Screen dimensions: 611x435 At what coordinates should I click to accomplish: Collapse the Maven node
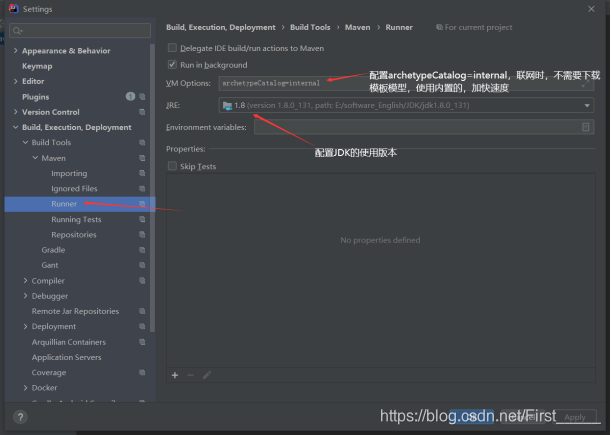pos(35,158)
